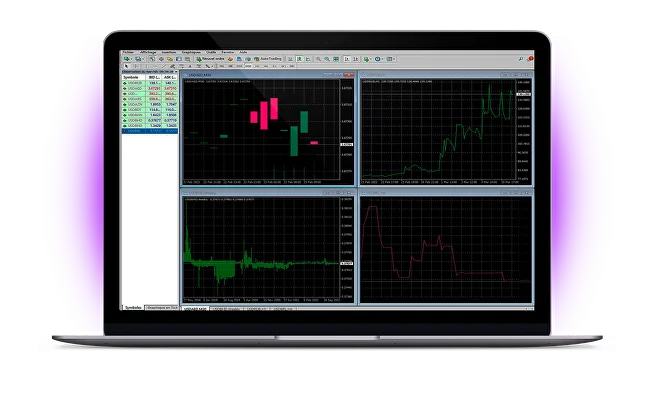Switch chart to candlesticks type
Image resolution: width=655 pixels, height=393 pixels.
pos(300,59)
